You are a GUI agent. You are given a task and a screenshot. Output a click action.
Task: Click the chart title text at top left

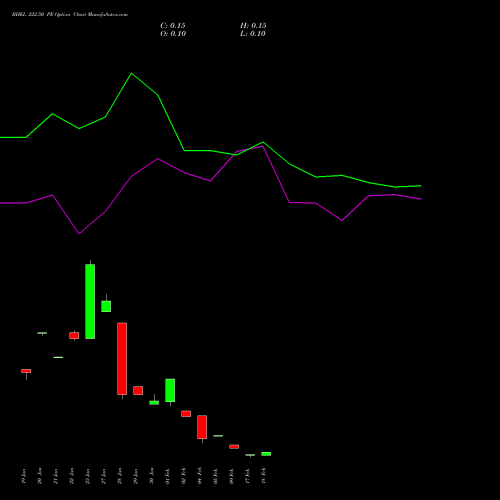70,15
